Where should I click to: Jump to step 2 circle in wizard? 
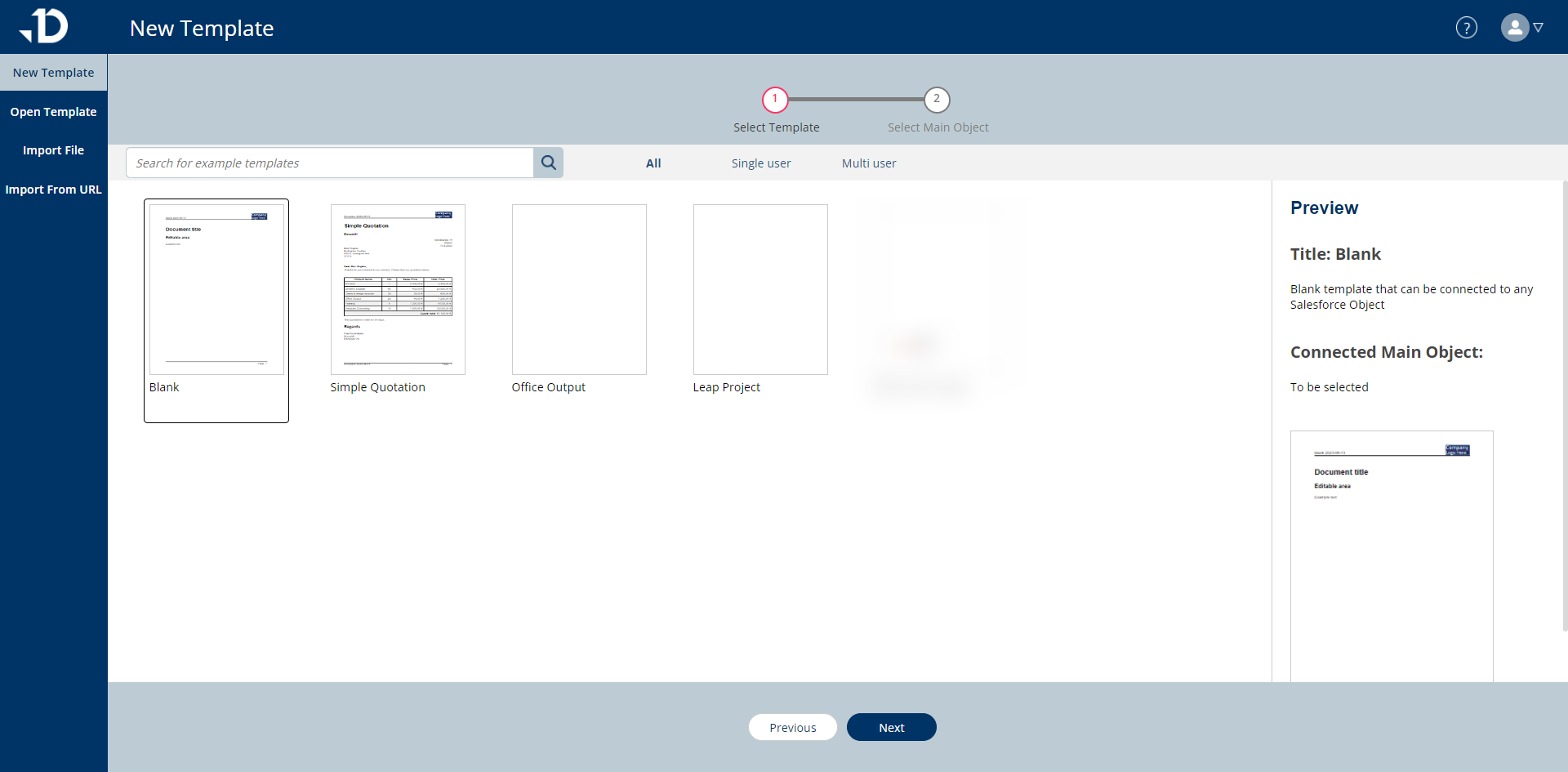tap(936, 100)
